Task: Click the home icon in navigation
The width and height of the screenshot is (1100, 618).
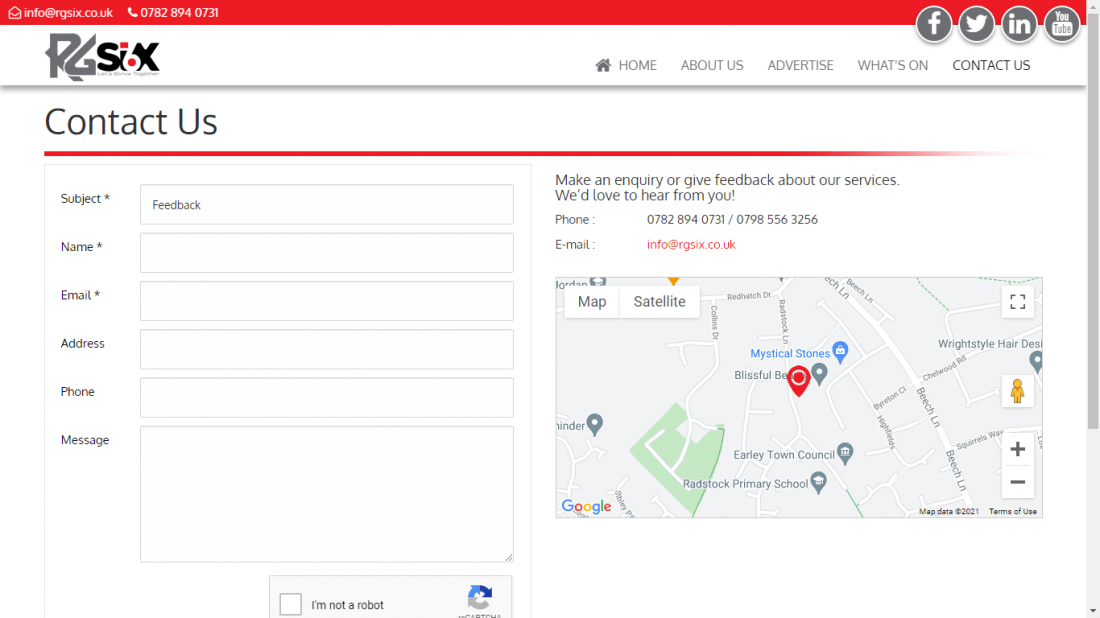Action: pyautogui.click(x=603, y=65)
